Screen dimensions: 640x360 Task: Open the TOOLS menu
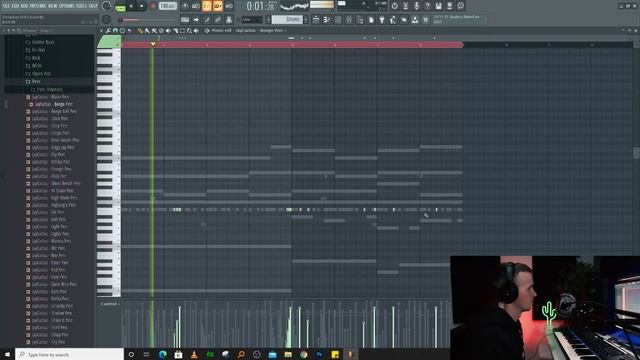82,6
